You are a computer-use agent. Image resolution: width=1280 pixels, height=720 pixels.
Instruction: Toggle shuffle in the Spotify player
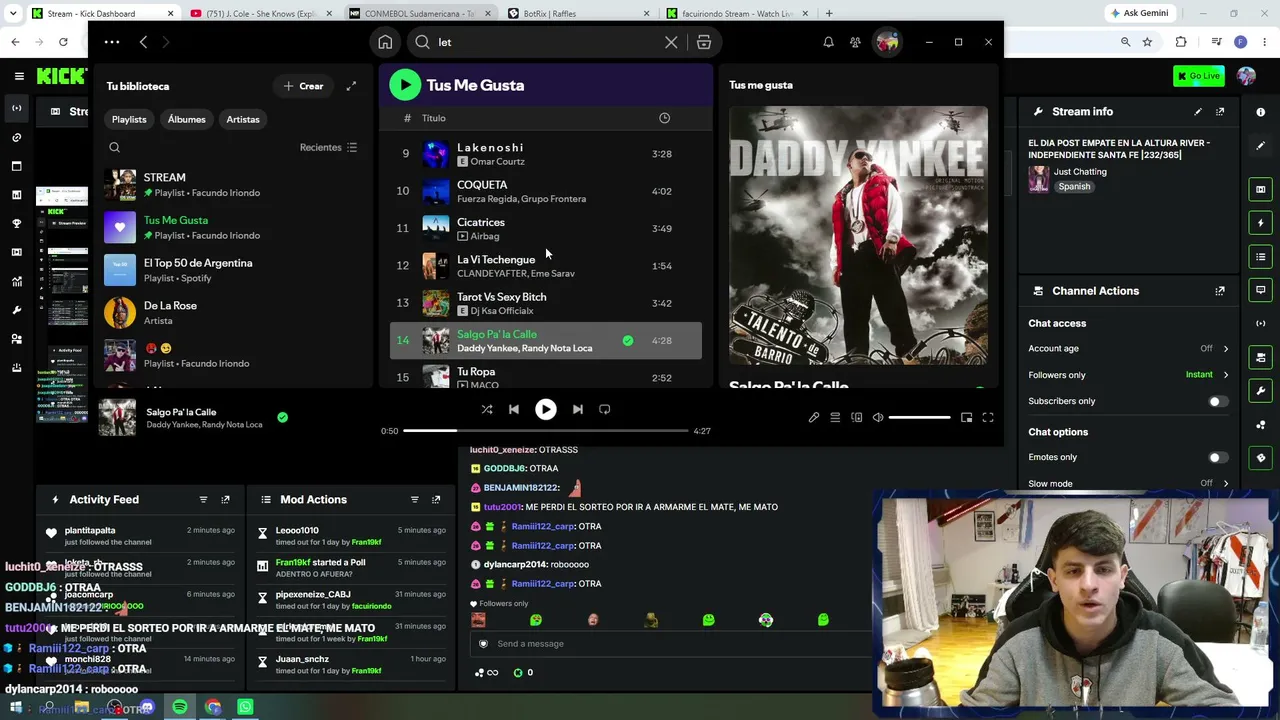[x=487, y=409]
